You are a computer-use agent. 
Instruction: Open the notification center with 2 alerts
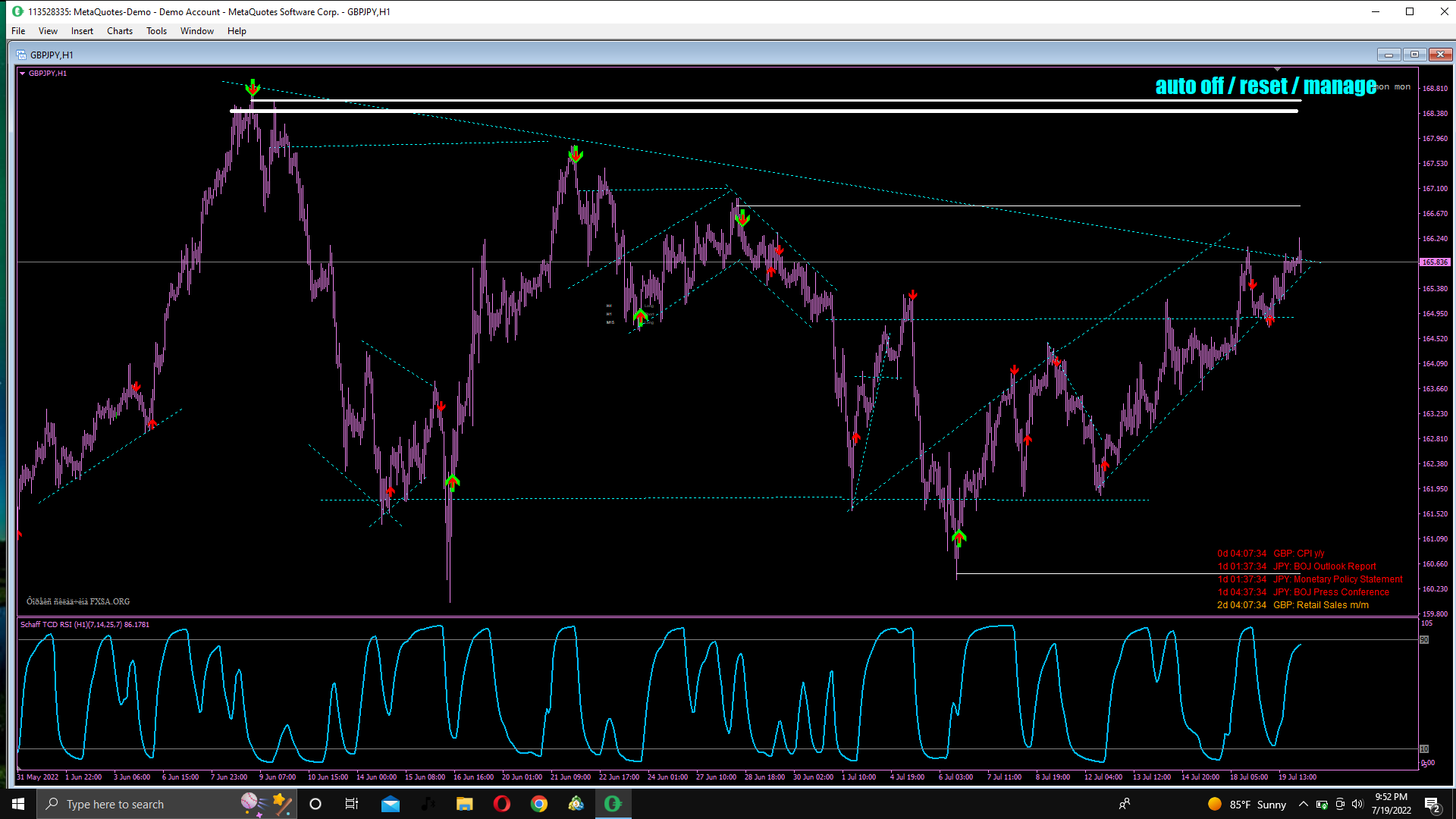click(1432, 804)
